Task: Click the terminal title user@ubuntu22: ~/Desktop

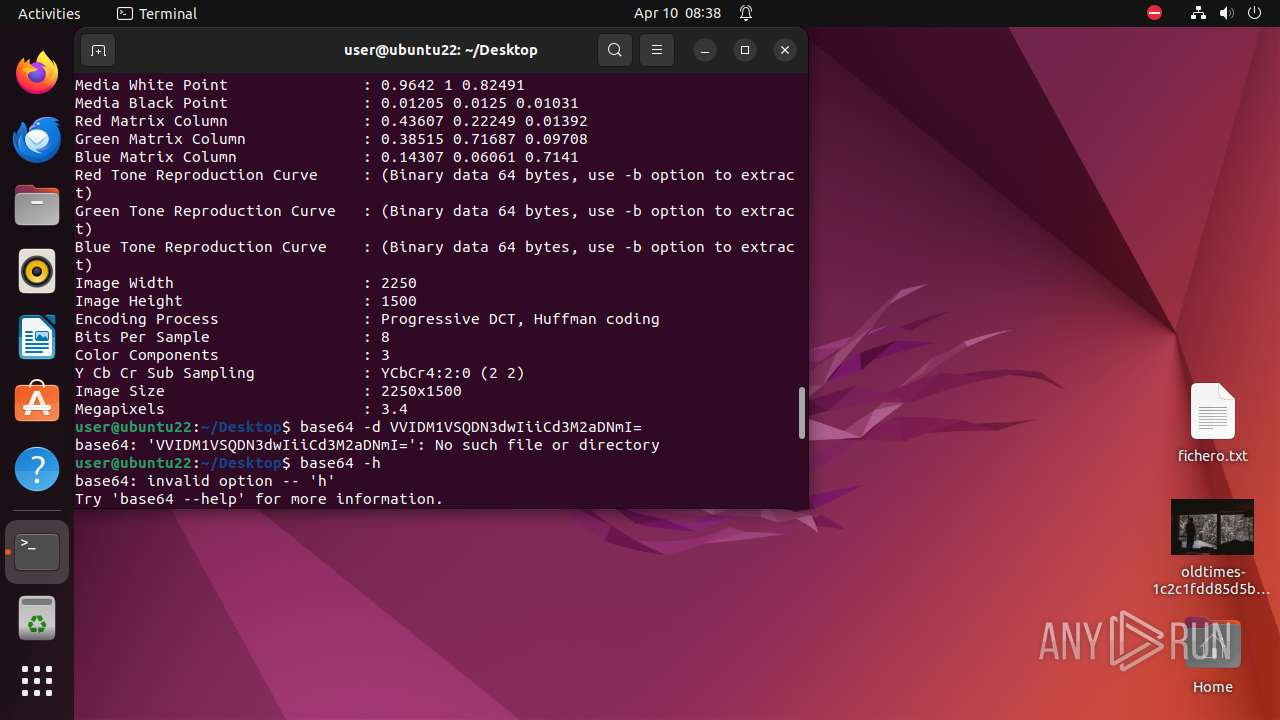Action: click(x=441, y=50)
